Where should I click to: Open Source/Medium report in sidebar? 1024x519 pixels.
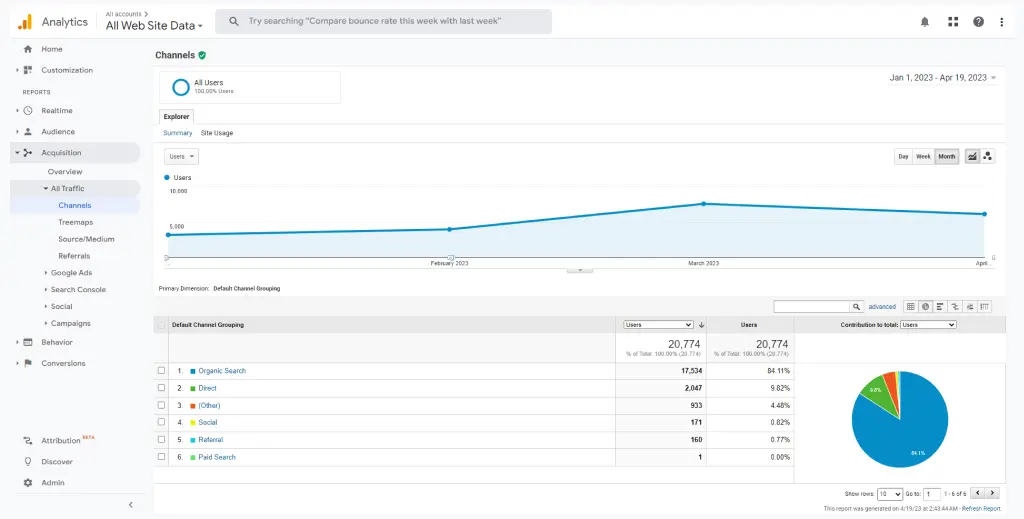point(86,239)
